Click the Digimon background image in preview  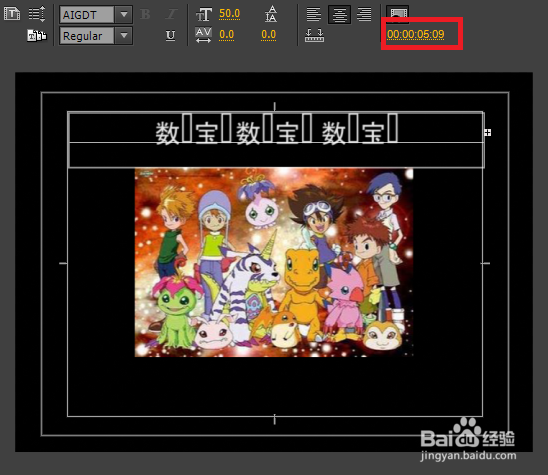pyautogui.click(x=274, y=262)
